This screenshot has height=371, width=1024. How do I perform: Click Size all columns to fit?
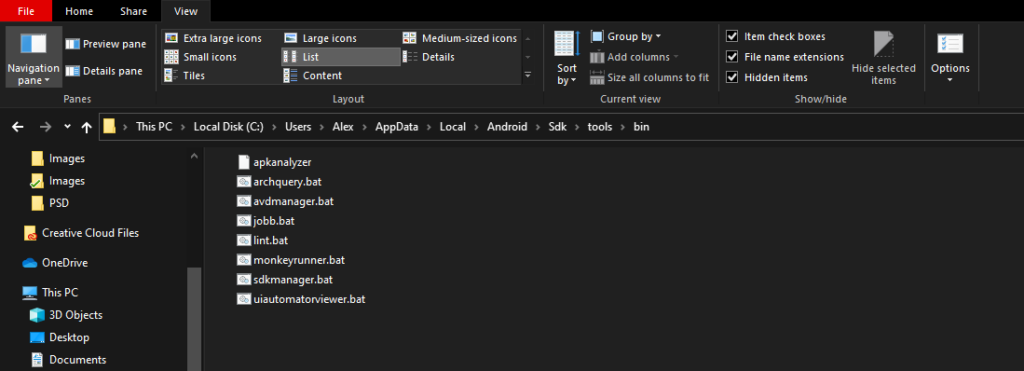click(650, 77)
